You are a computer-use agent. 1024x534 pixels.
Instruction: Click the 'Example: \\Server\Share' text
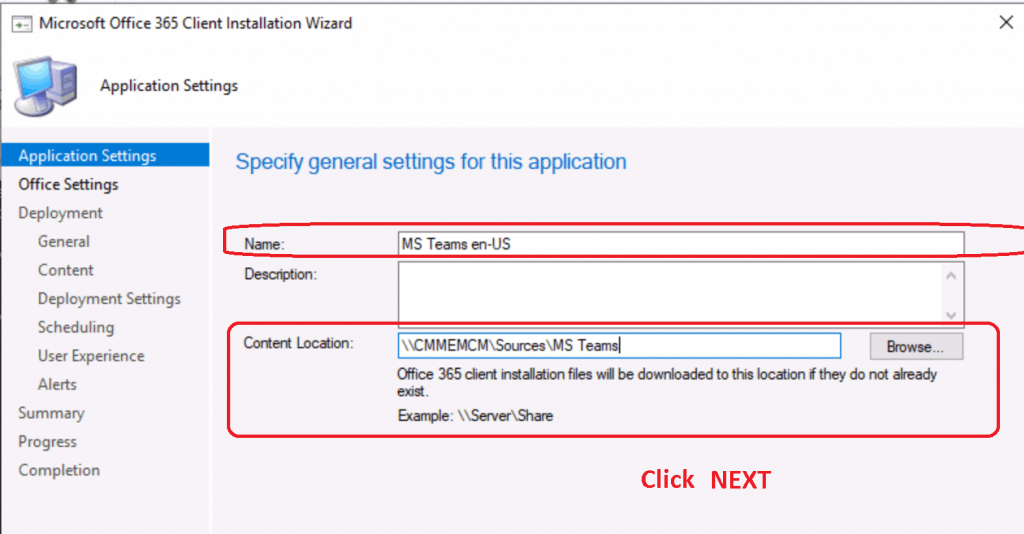tap(475, 416)
